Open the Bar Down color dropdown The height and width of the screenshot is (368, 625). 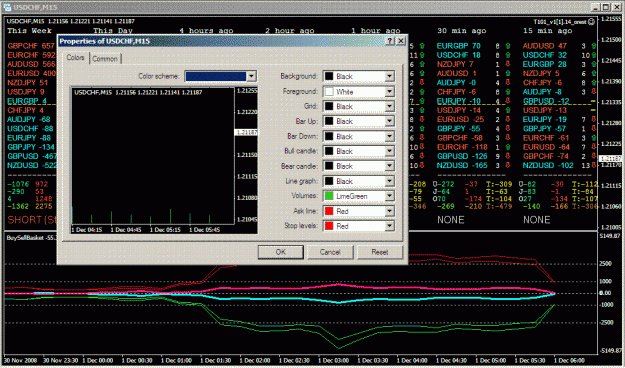[389, 136]
